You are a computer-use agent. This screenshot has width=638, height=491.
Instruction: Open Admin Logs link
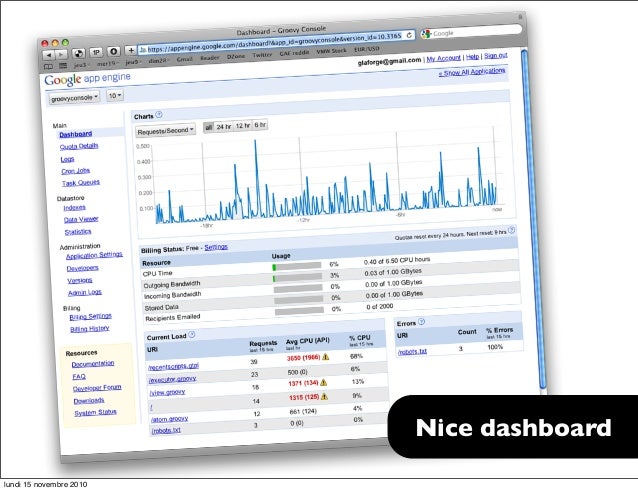(x=85, y=292)
